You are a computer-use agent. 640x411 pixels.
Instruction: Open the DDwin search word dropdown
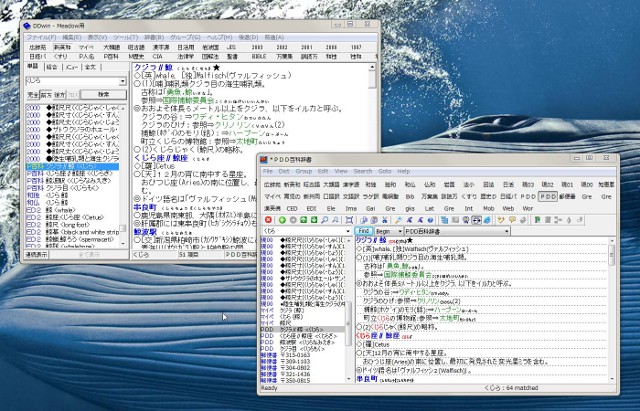[123, 81]
